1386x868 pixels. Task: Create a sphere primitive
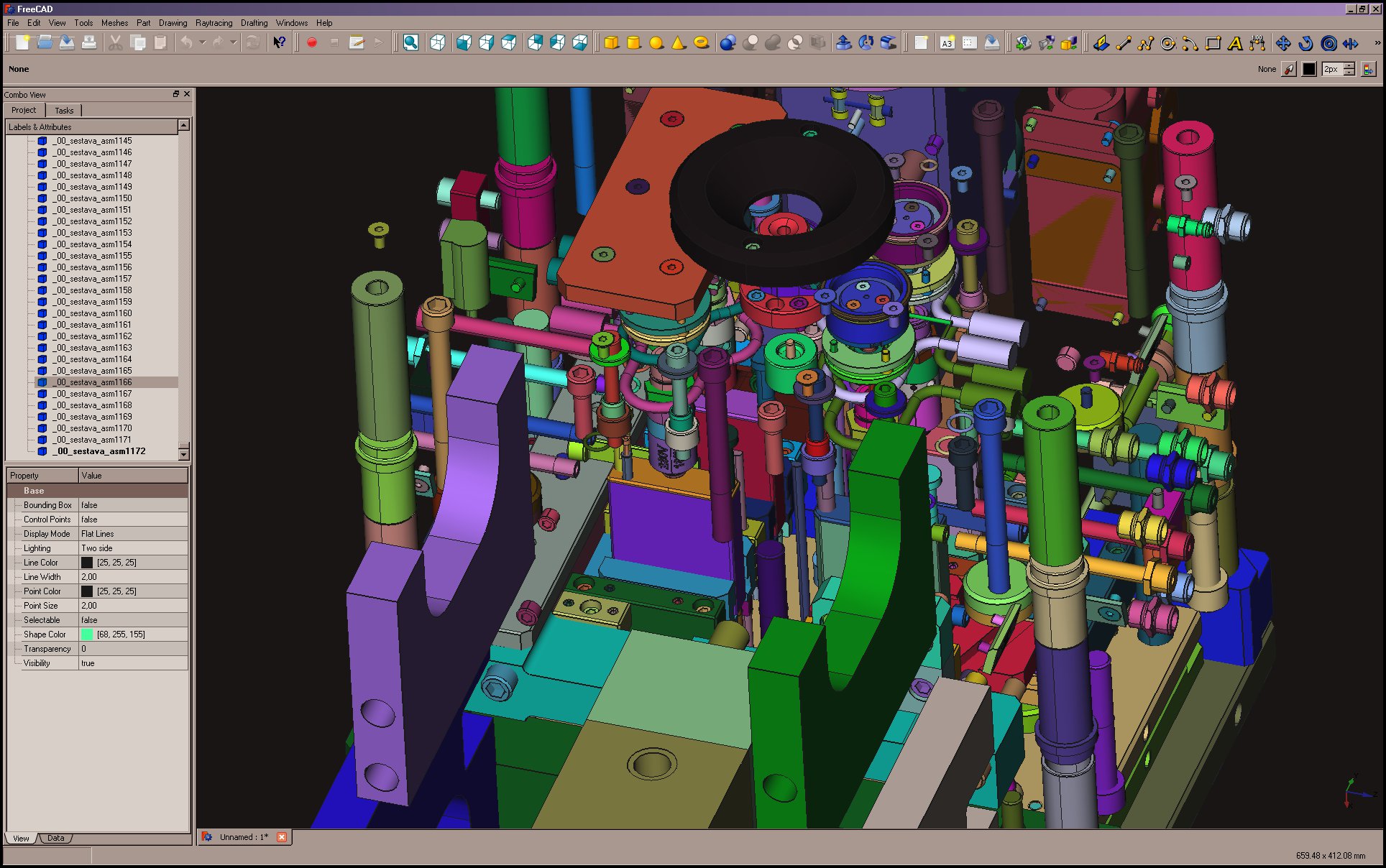coord(656,43)
